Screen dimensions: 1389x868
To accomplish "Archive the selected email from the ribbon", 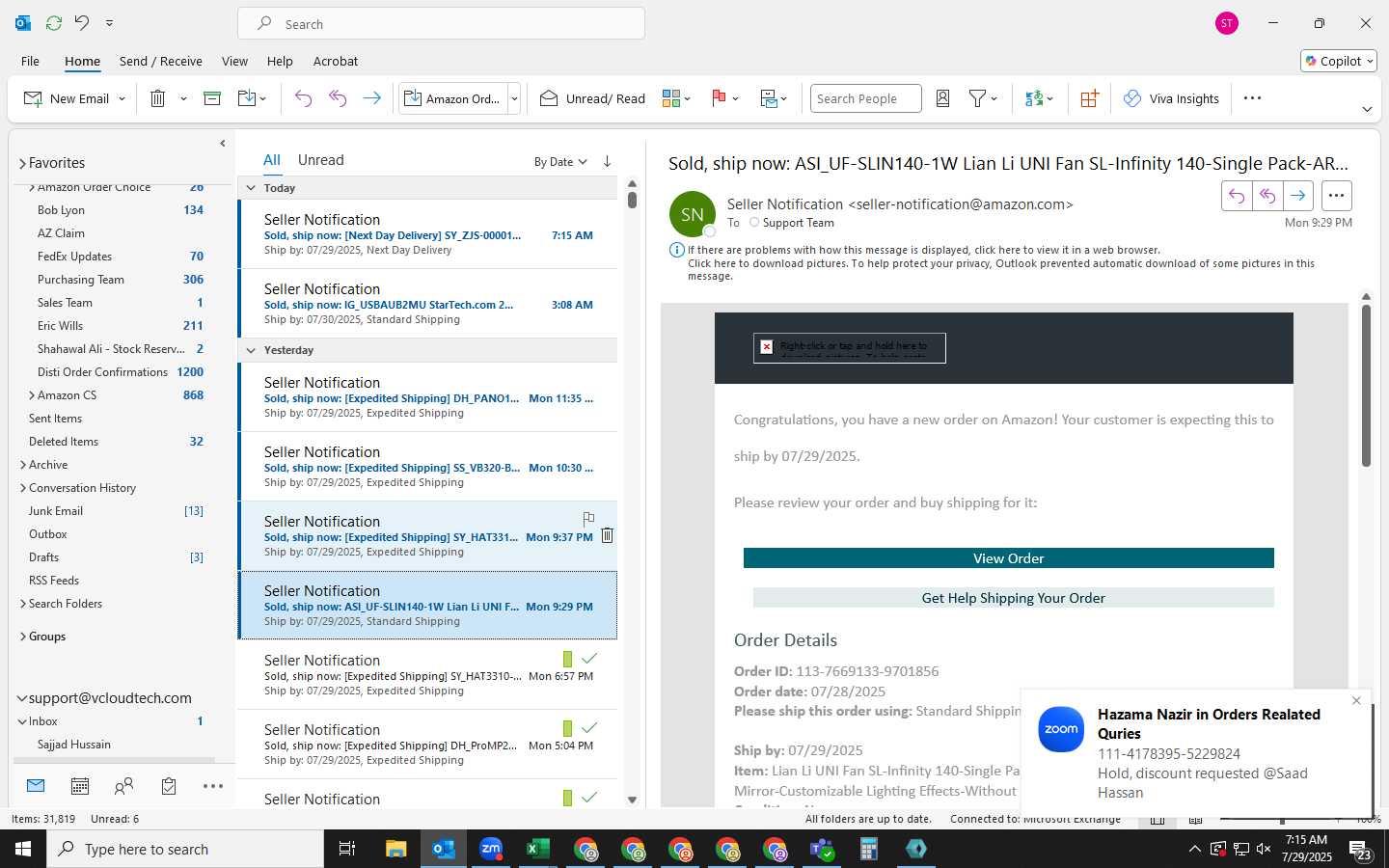I will pyautogui.click(x=212, y=98).
